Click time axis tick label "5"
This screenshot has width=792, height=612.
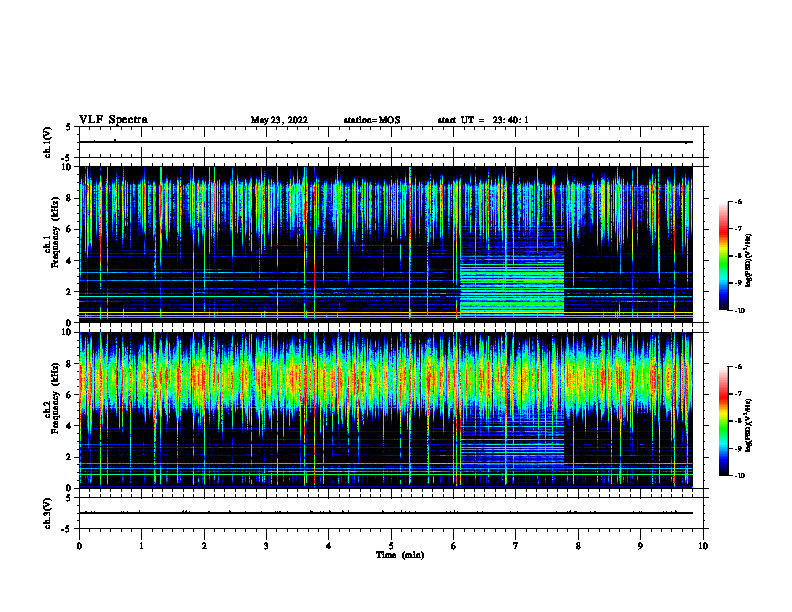(391, 546)
